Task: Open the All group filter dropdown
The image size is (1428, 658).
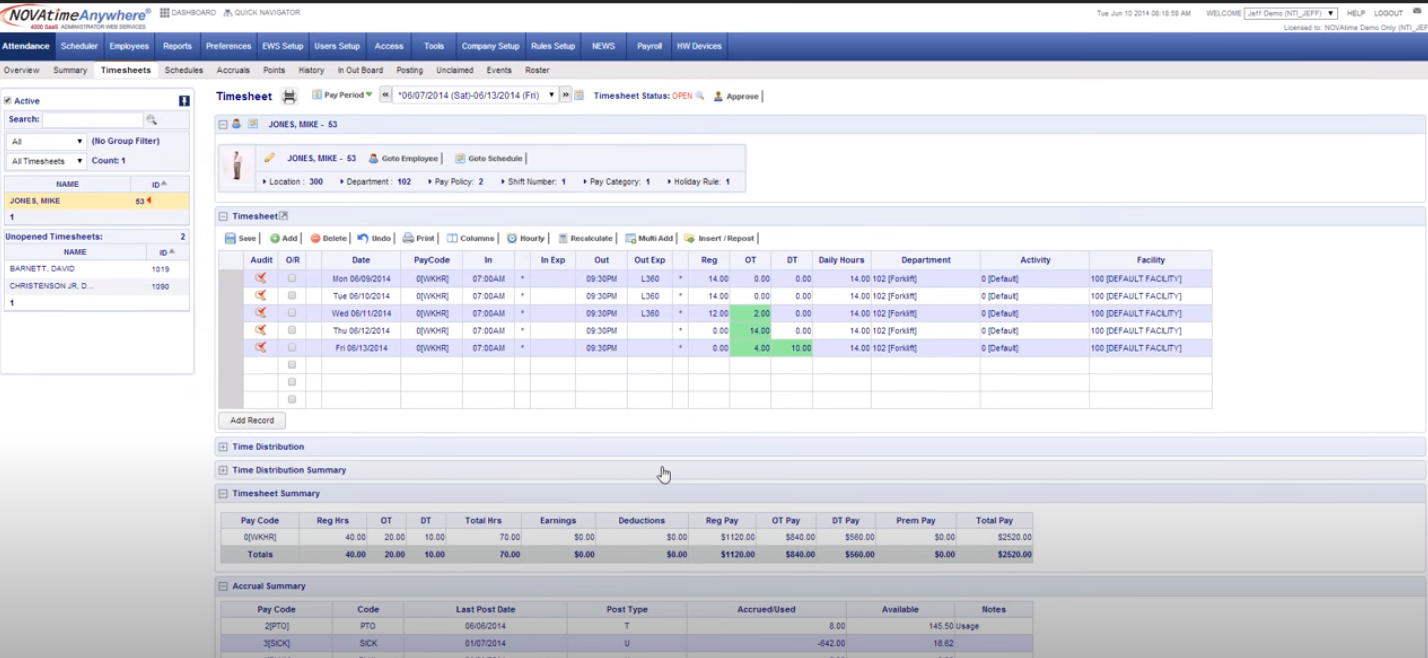Action: pyautogui.click(x=46, y=142)
